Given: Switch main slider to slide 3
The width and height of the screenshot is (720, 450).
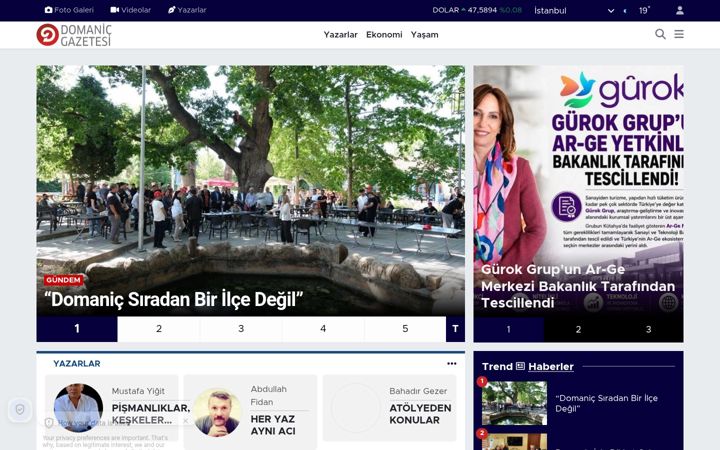Looking at the screenshot, I should [241, 329].
